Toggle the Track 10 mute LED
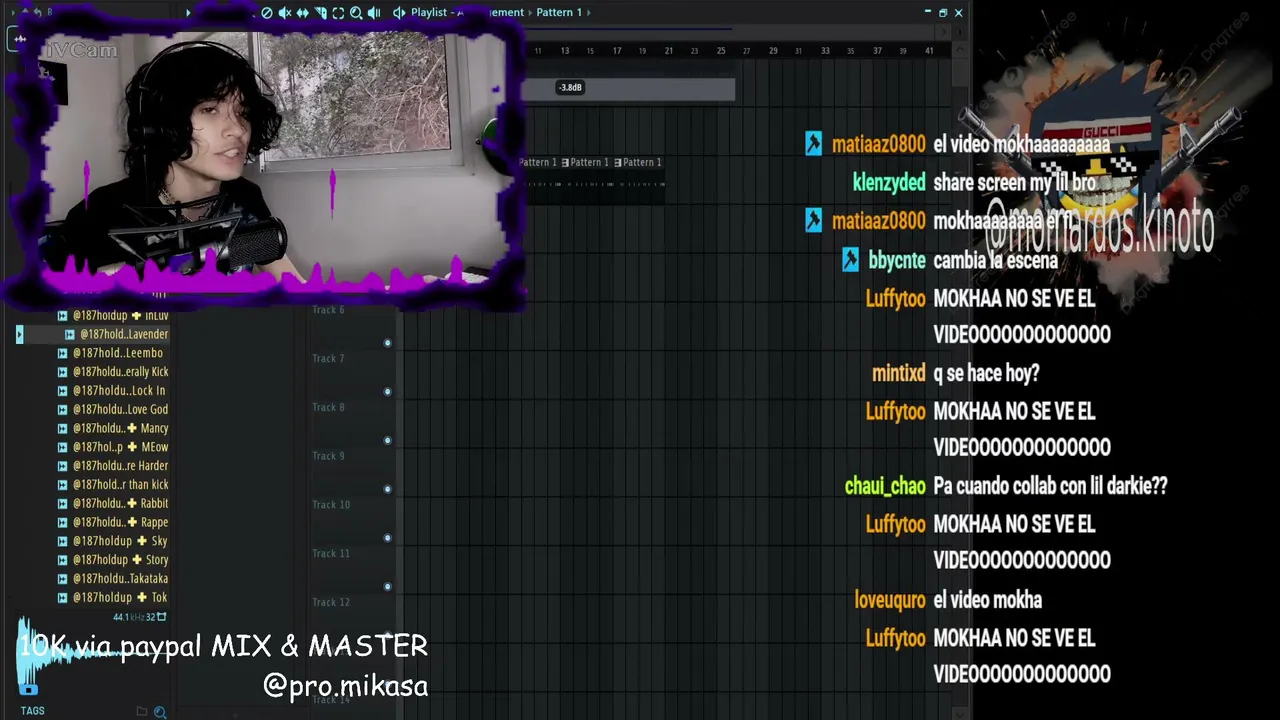 pos(387,538)
